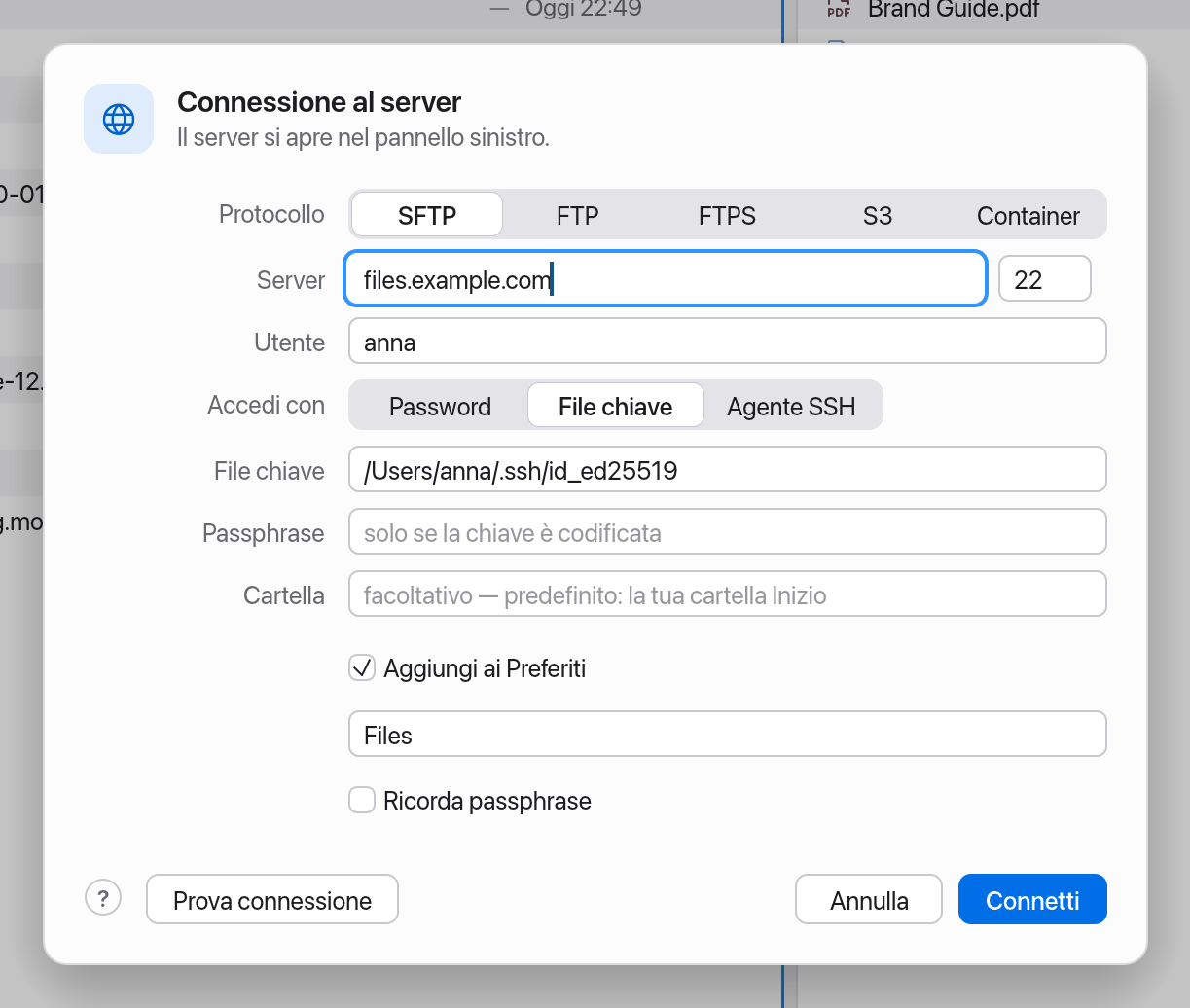The height and width of the screenshot is (1008, 1190).
Task: Enable Ricorda passphrase checkbox
Action: click(x=362, y=800)
